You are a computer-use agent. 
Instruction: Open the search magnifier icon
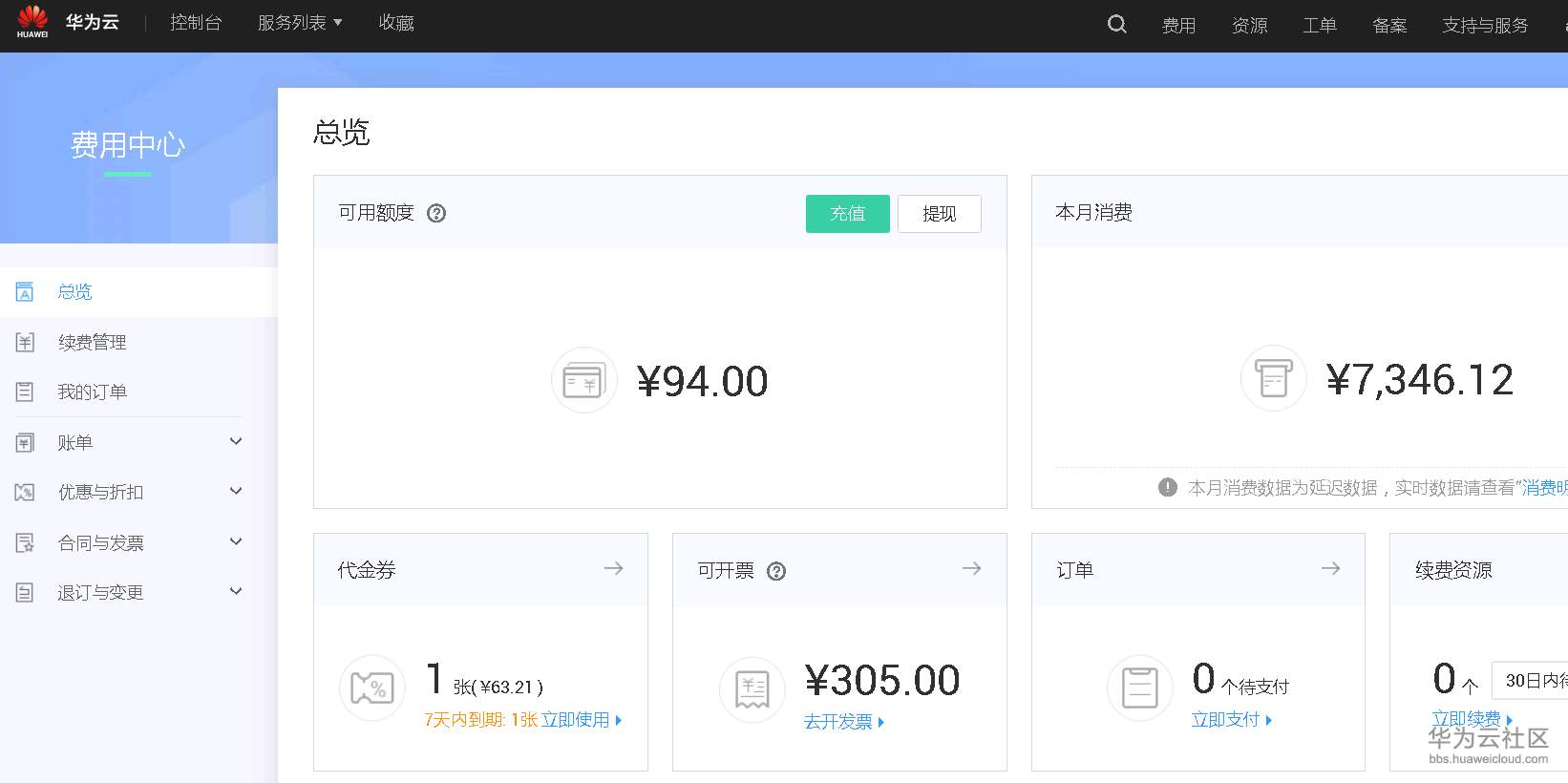1116,24
